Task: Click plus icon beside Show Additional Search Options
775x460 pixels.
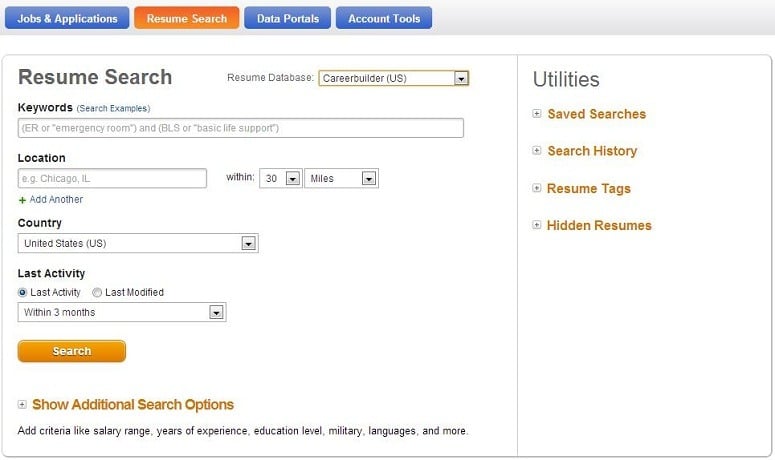Action: (x=22, y=405)
